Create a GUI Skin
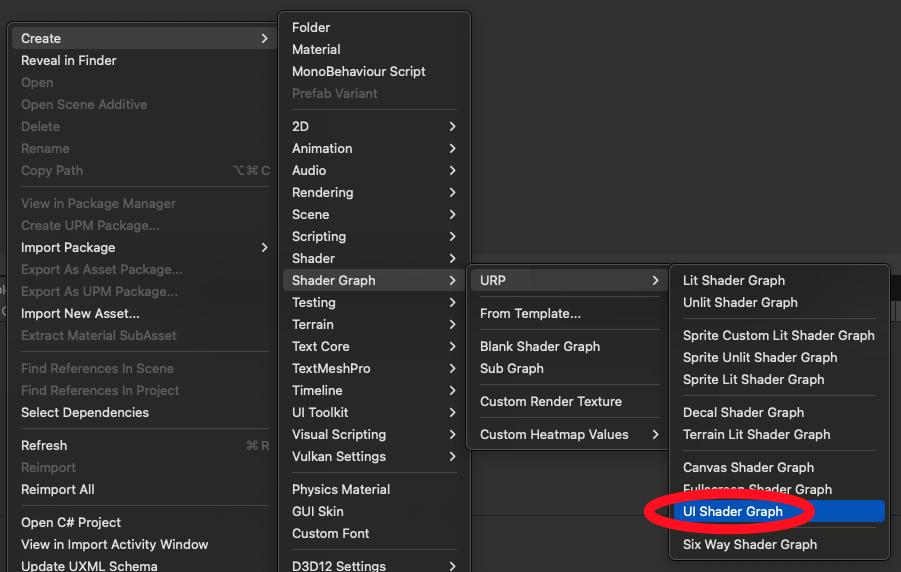 coord(374,512)
